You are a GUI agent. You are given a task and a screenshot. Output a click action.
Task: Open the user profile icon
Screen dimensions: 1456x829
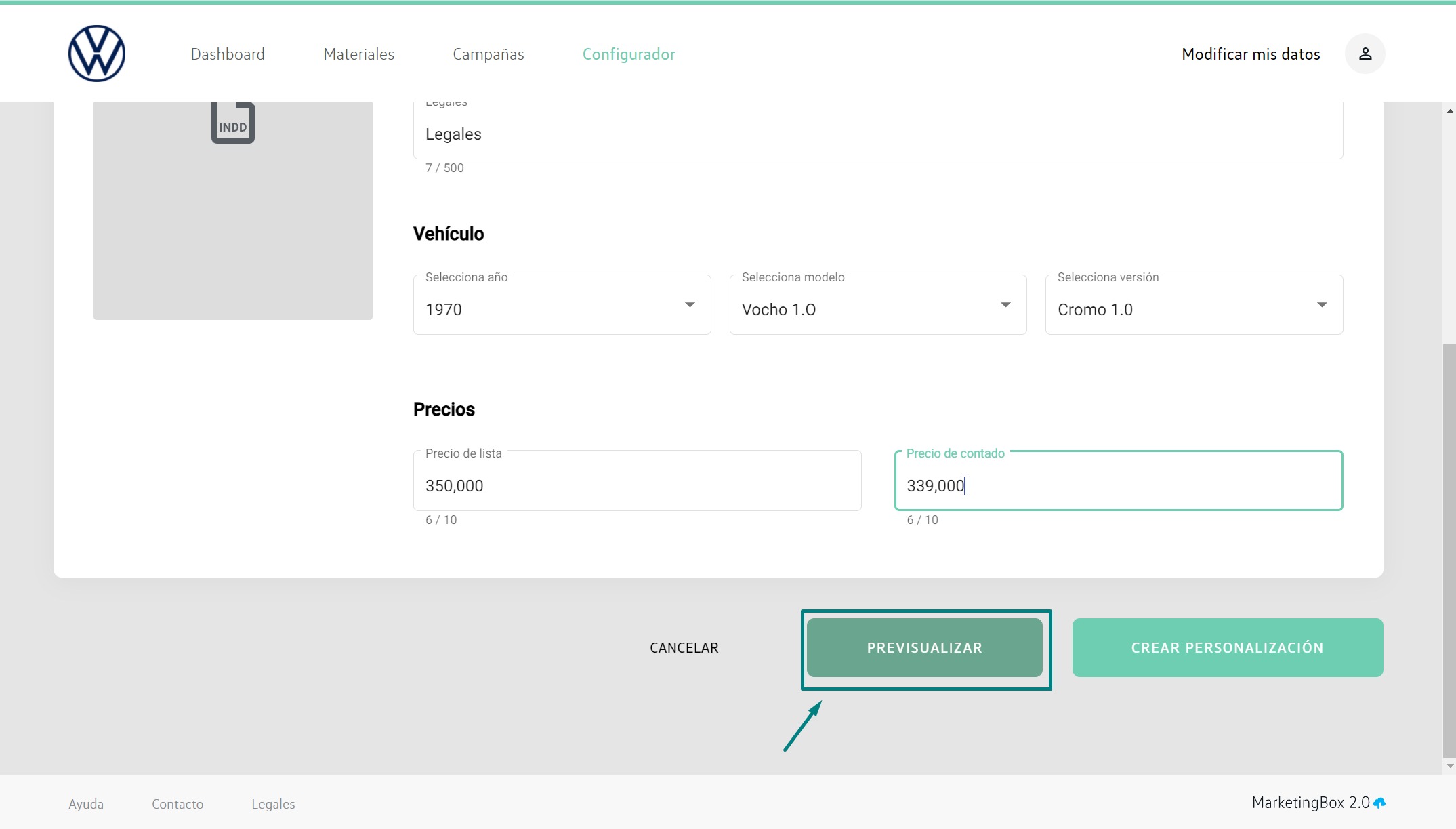coord(1365,54)
